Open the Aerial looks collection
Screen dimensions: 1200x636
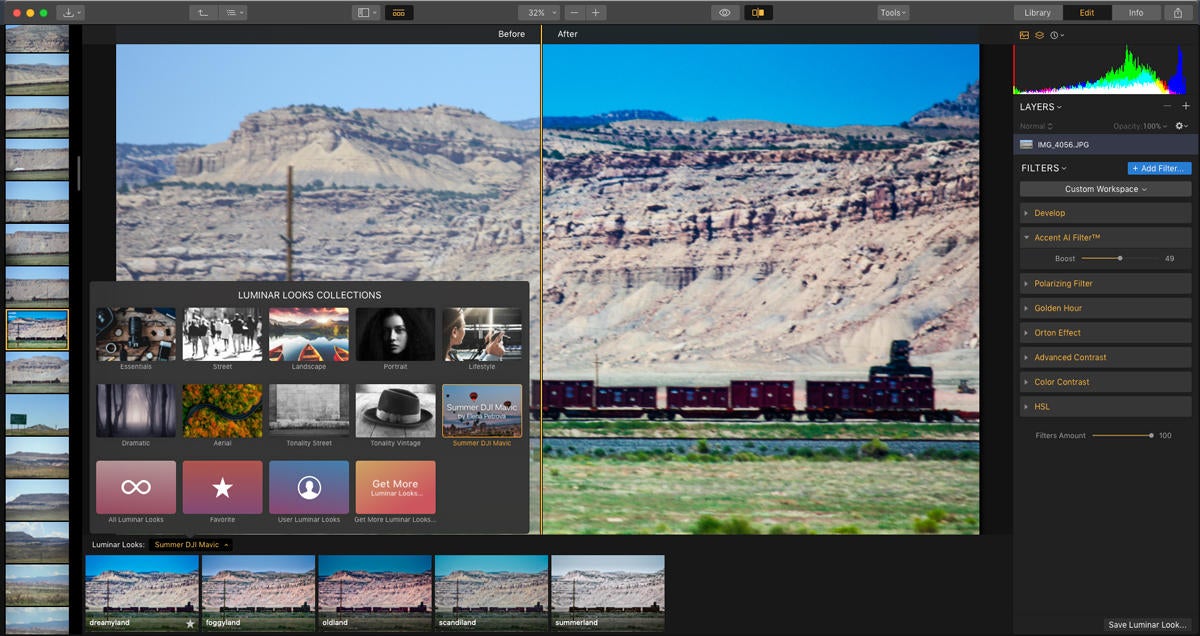pos(222,411)
